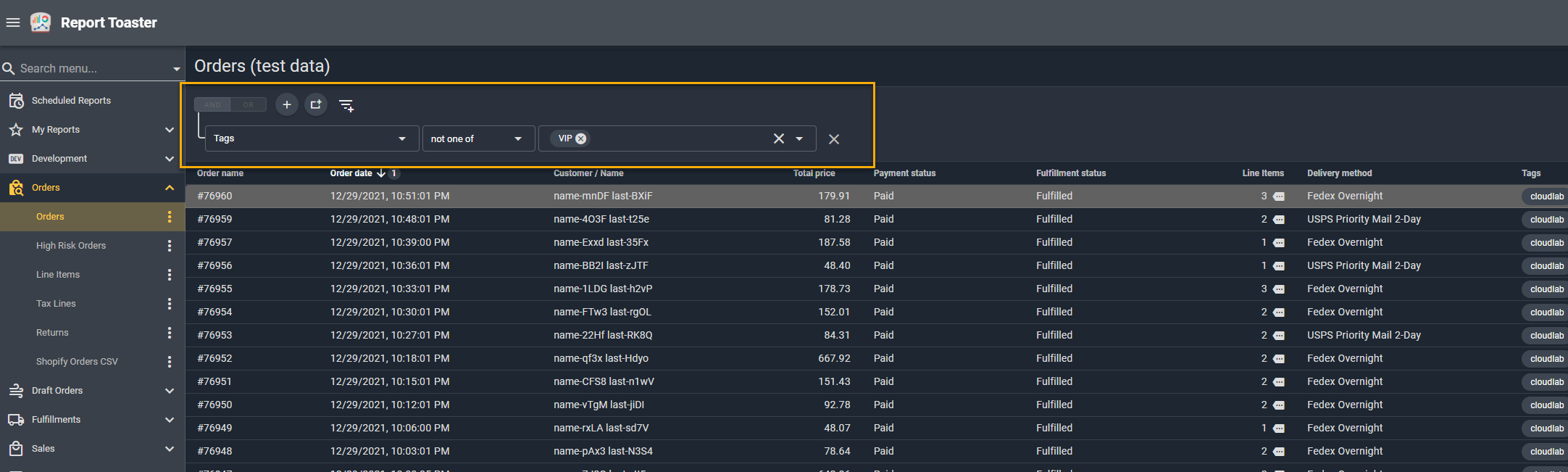Delete the Tags filter row
The width and height of the screenshot is (1568, 472).
coord(834,139)
